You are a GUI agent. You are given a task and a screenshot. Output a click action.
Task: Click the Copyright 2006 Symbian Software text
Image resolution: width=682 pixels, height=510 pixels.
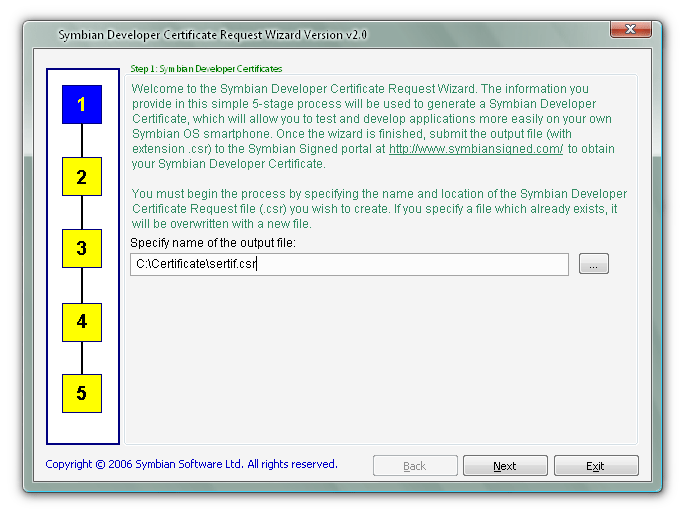click(x=191, y=464)
